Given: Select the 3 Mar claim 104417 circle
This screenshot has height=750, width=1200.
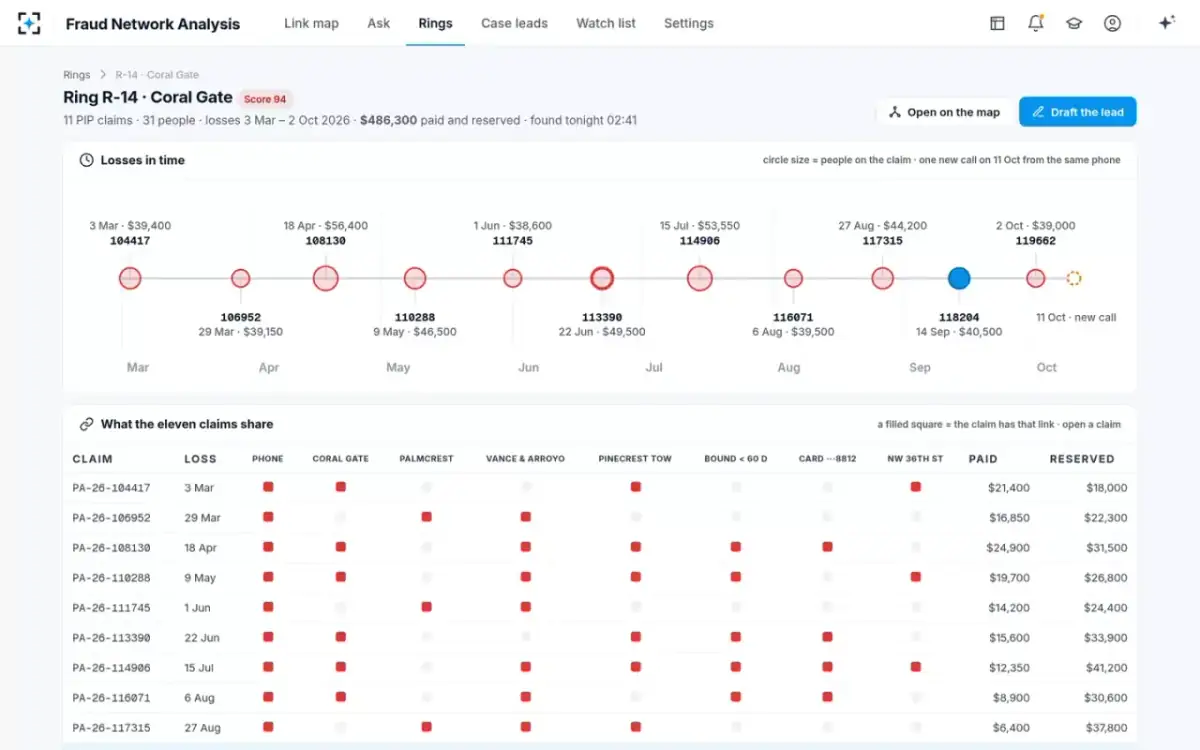Looking at the screenshot, I should pos(130,278).
